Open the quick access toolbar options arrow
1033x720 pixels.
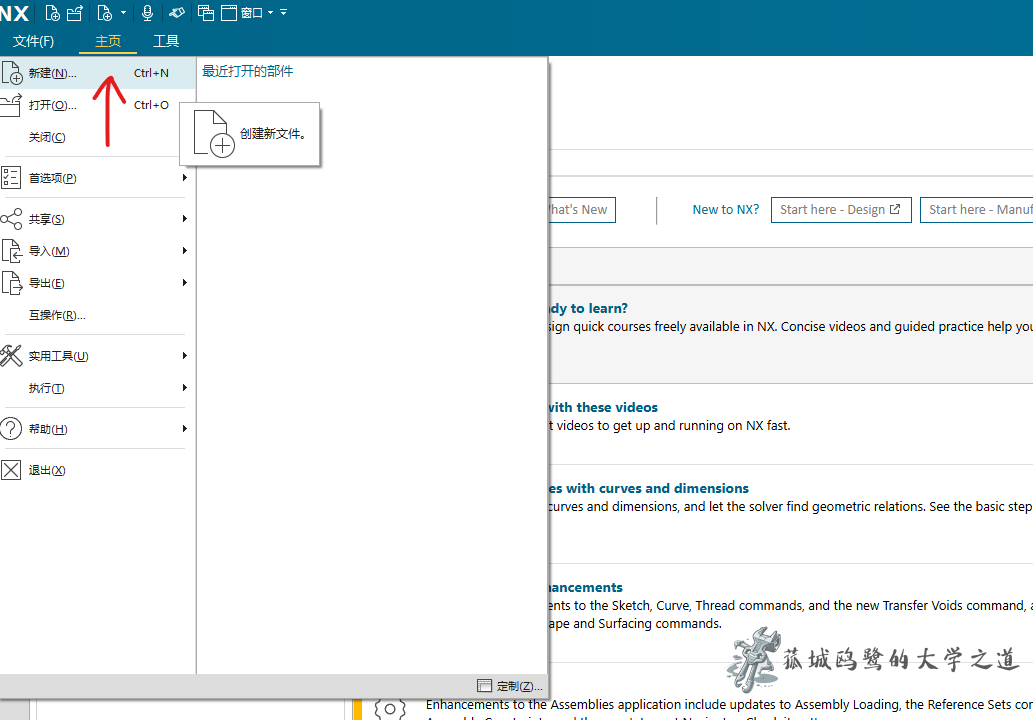(x=283, y=13)
